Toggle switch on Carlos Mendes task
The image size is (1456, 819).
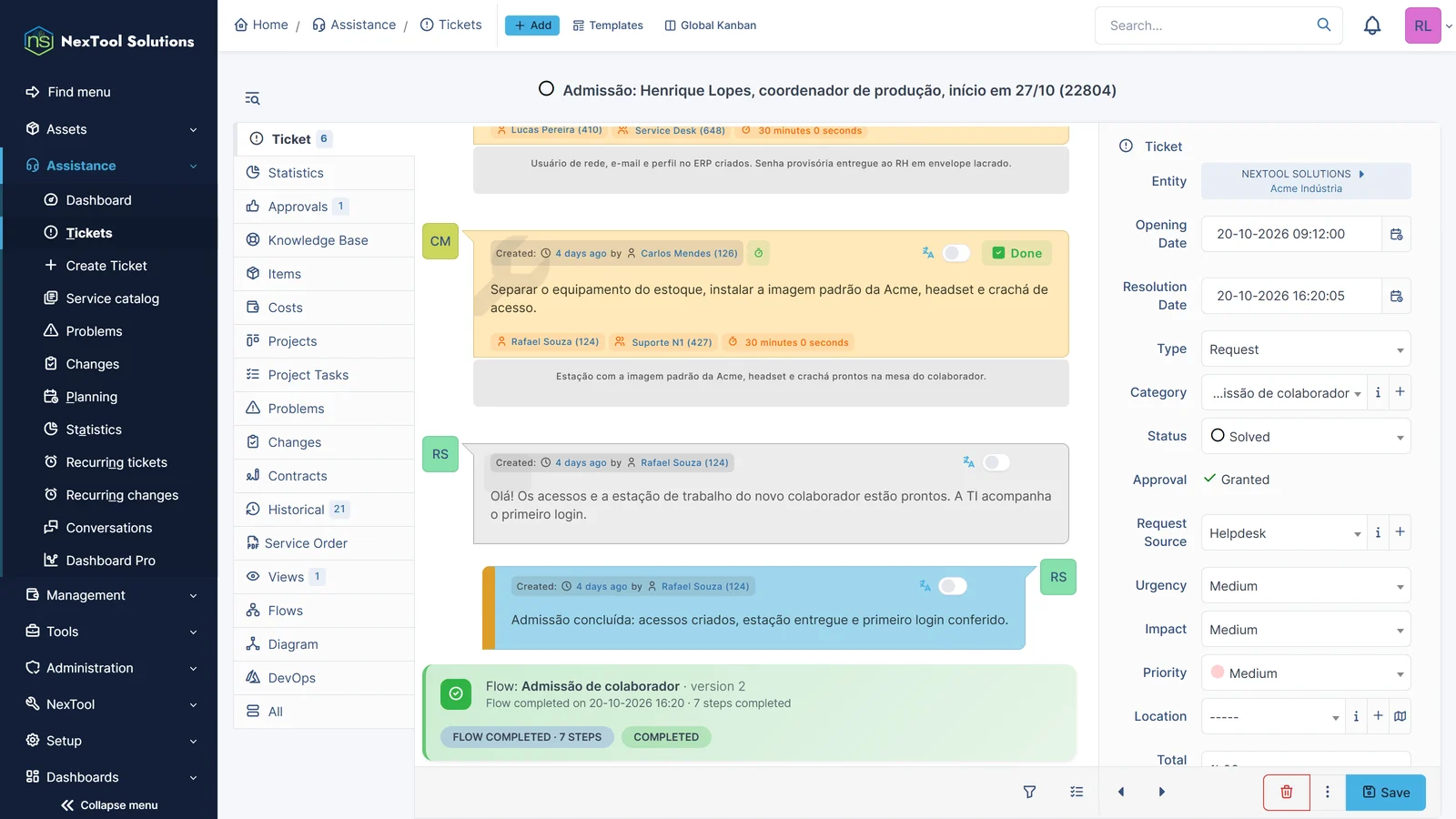[955, 253]
